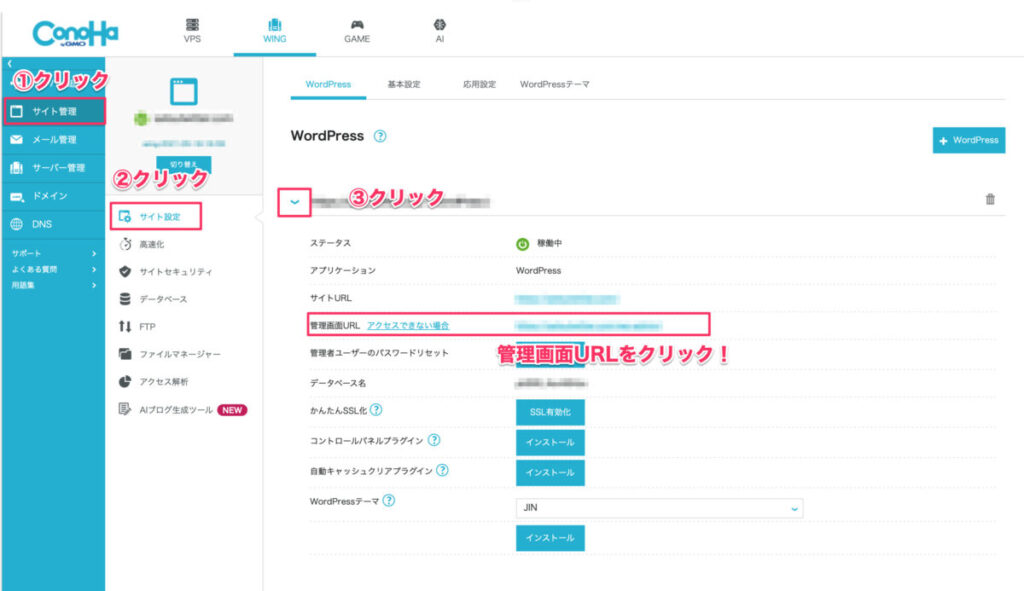
Task: Switch to the WordPressテーマ tab
Action: point(554,85)
